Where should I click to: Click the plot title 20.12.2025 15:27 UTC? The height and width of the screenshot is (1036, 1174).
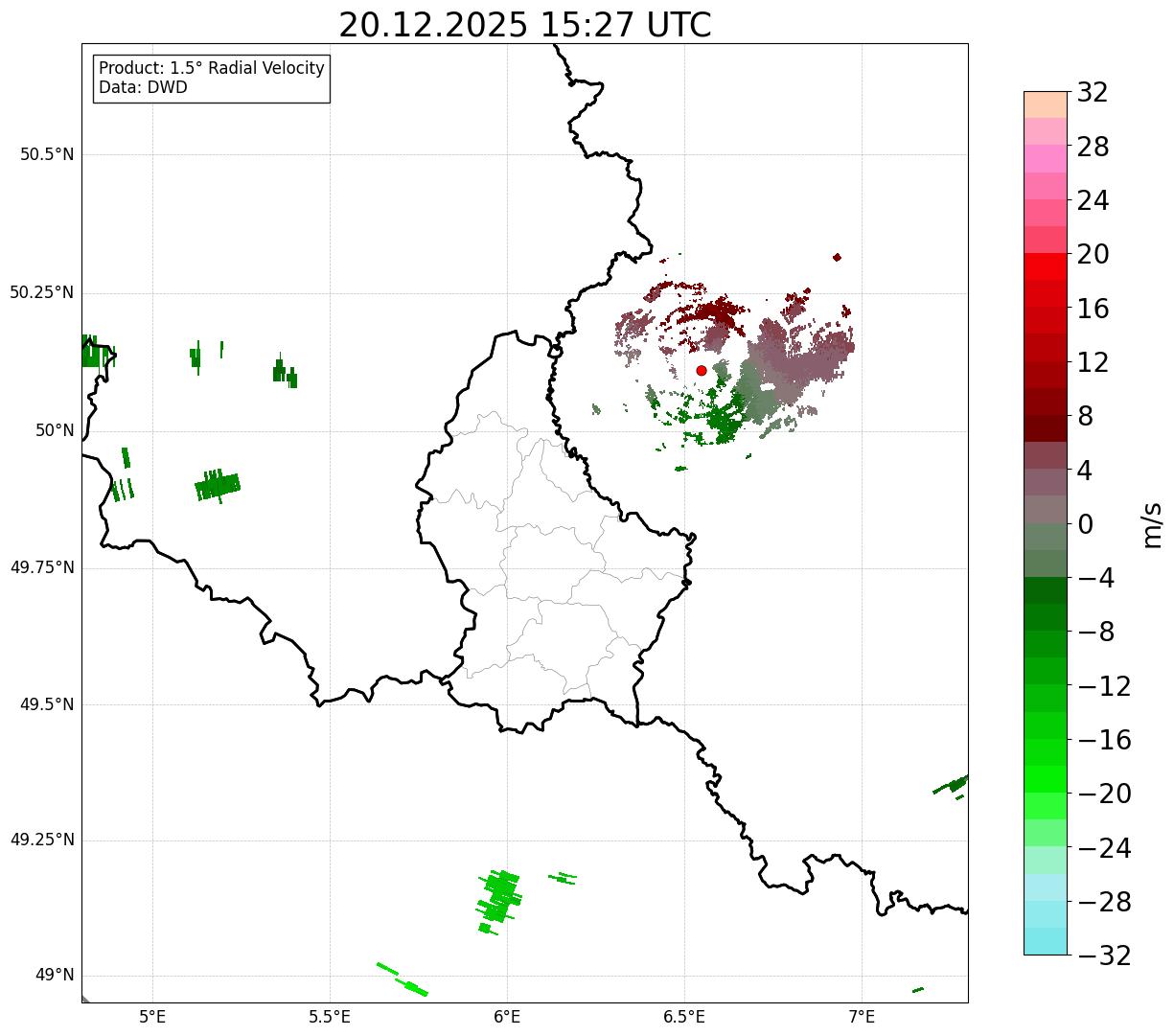point(525,25)
